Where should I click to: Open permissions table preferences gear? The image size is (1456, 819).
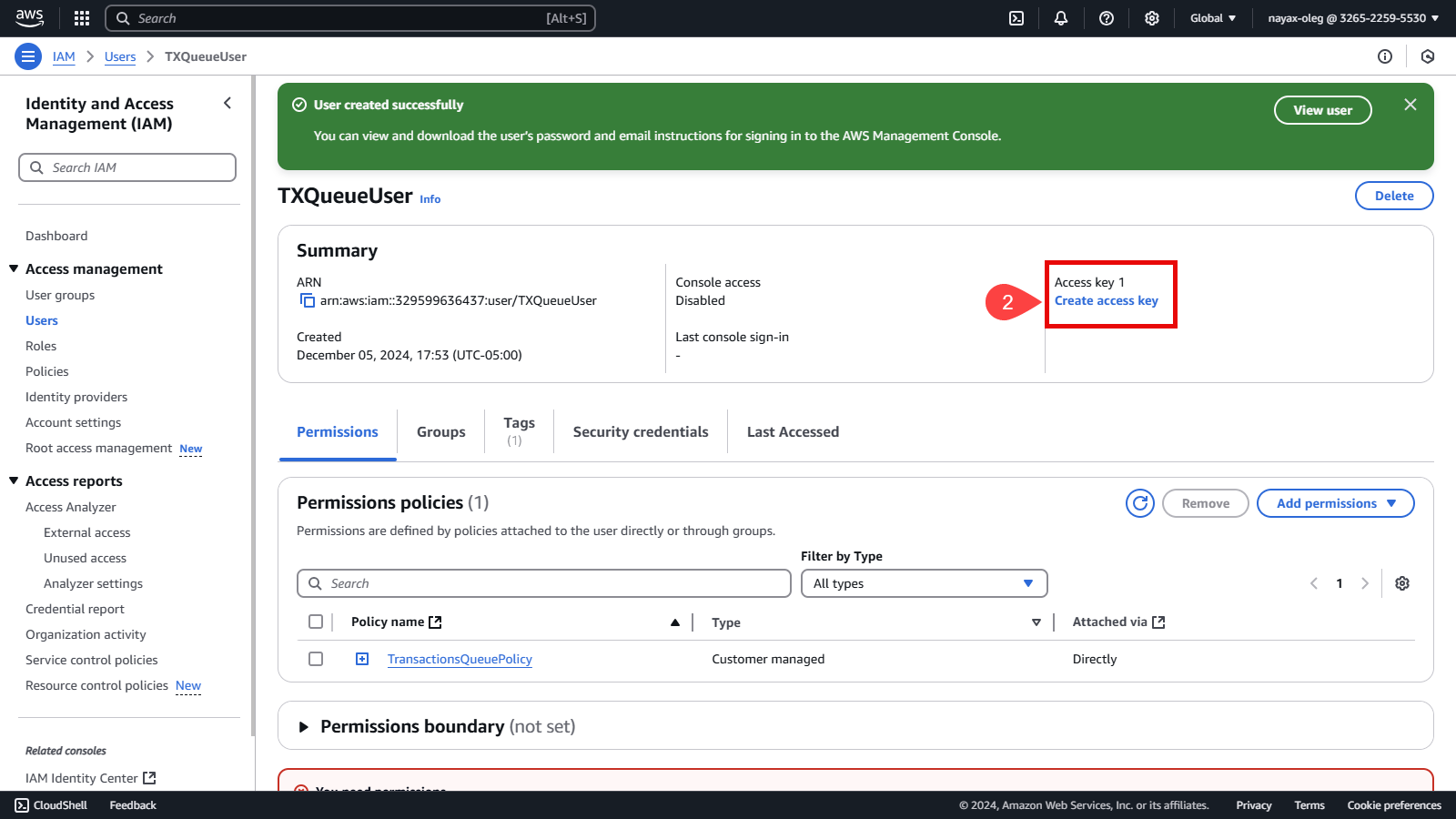[1402, 583]
